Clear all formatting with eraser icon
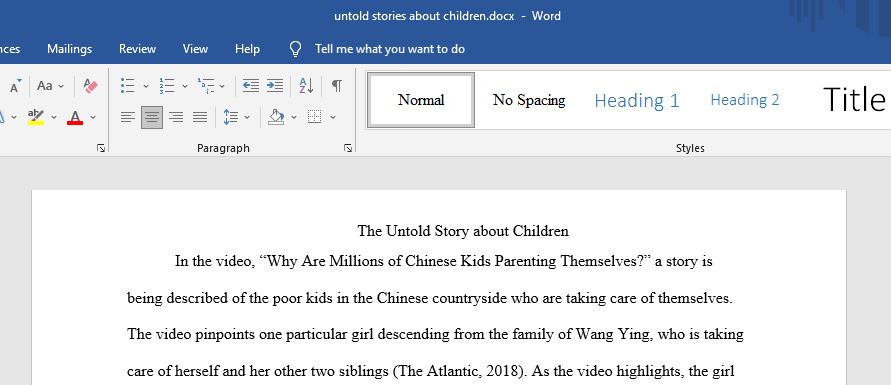The width and height of the screenshot is (891, 385). coord(90,86)
